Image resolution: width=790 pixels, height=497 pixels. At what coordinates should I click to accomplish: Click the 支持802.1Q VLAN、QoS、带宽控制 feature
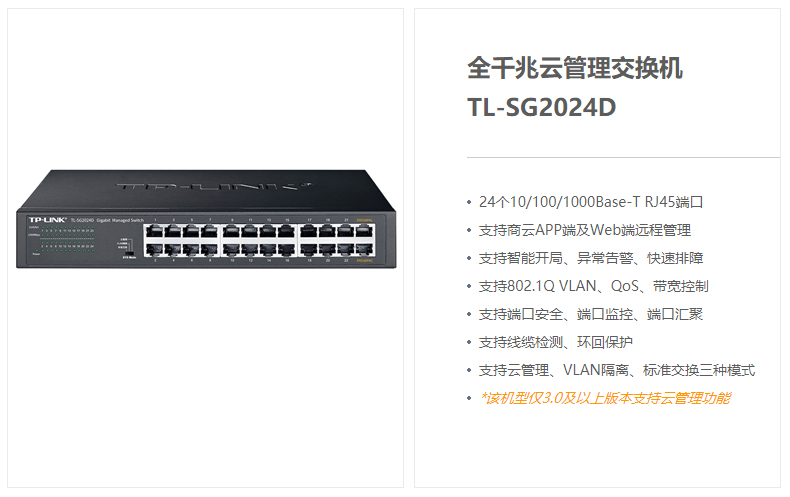click(x=594, y=286)
